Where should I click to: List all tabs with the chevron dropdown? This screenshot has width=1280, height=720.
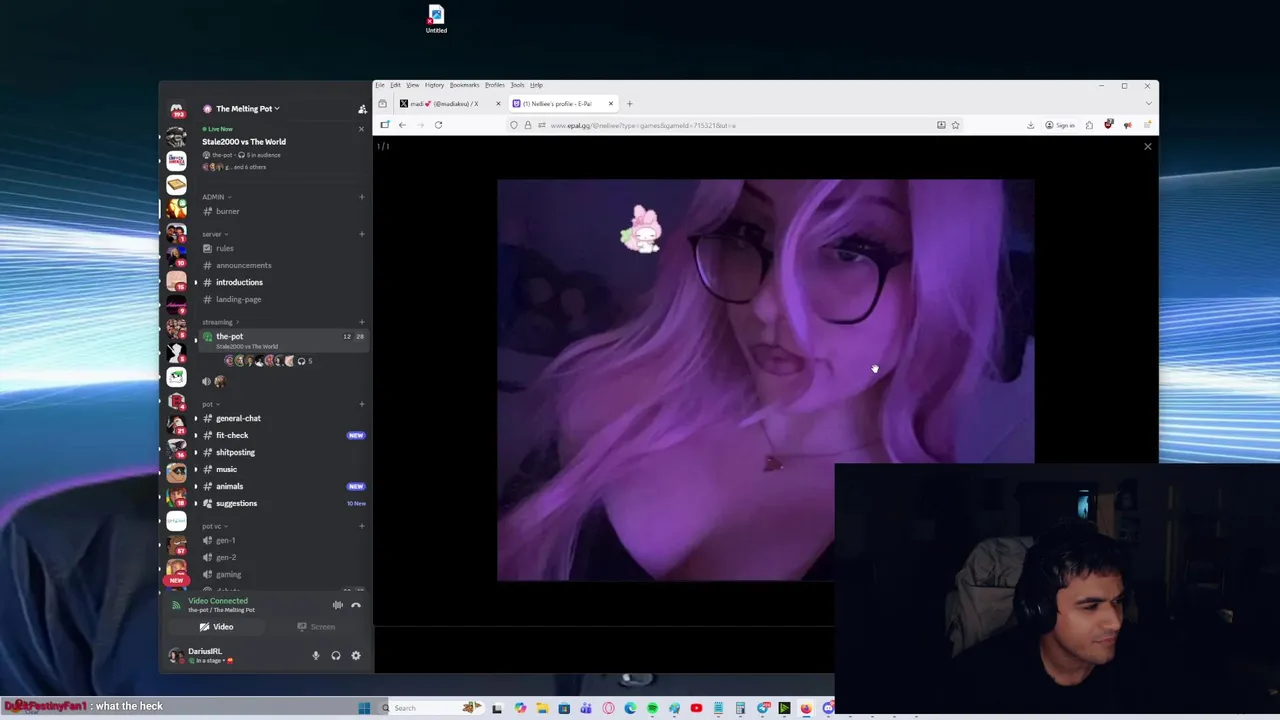1147,104
